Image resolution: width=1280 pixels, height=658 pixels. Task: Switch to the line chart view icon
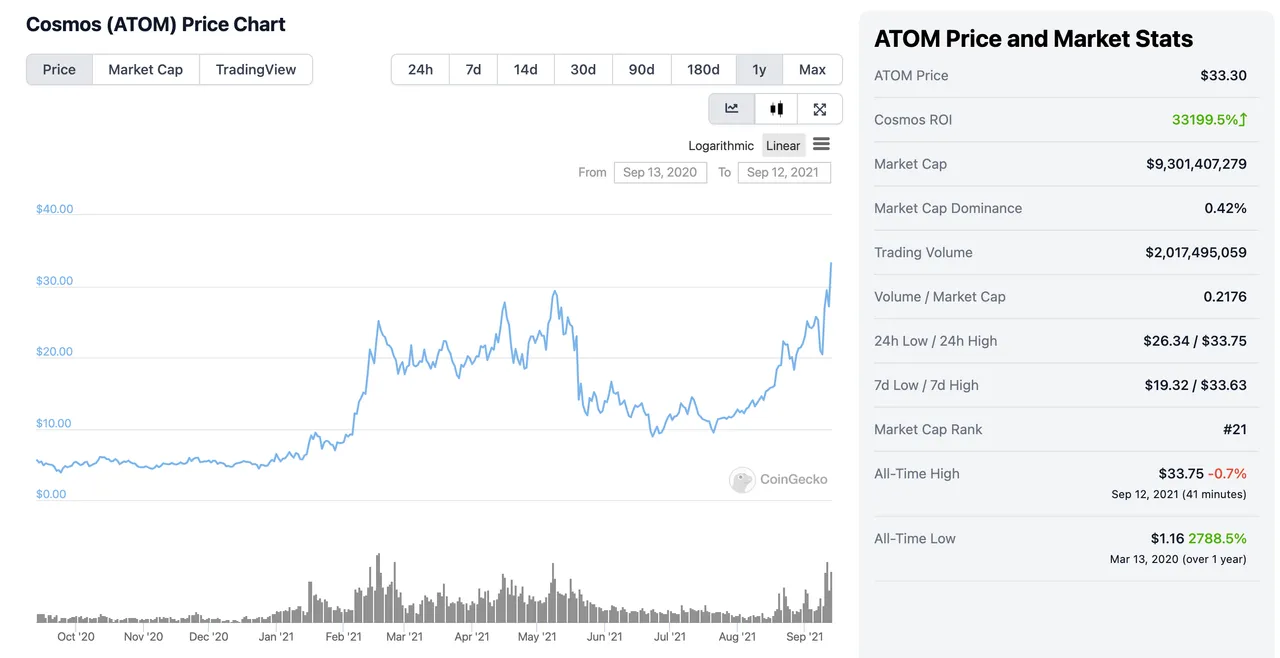(x=732, y=109)
